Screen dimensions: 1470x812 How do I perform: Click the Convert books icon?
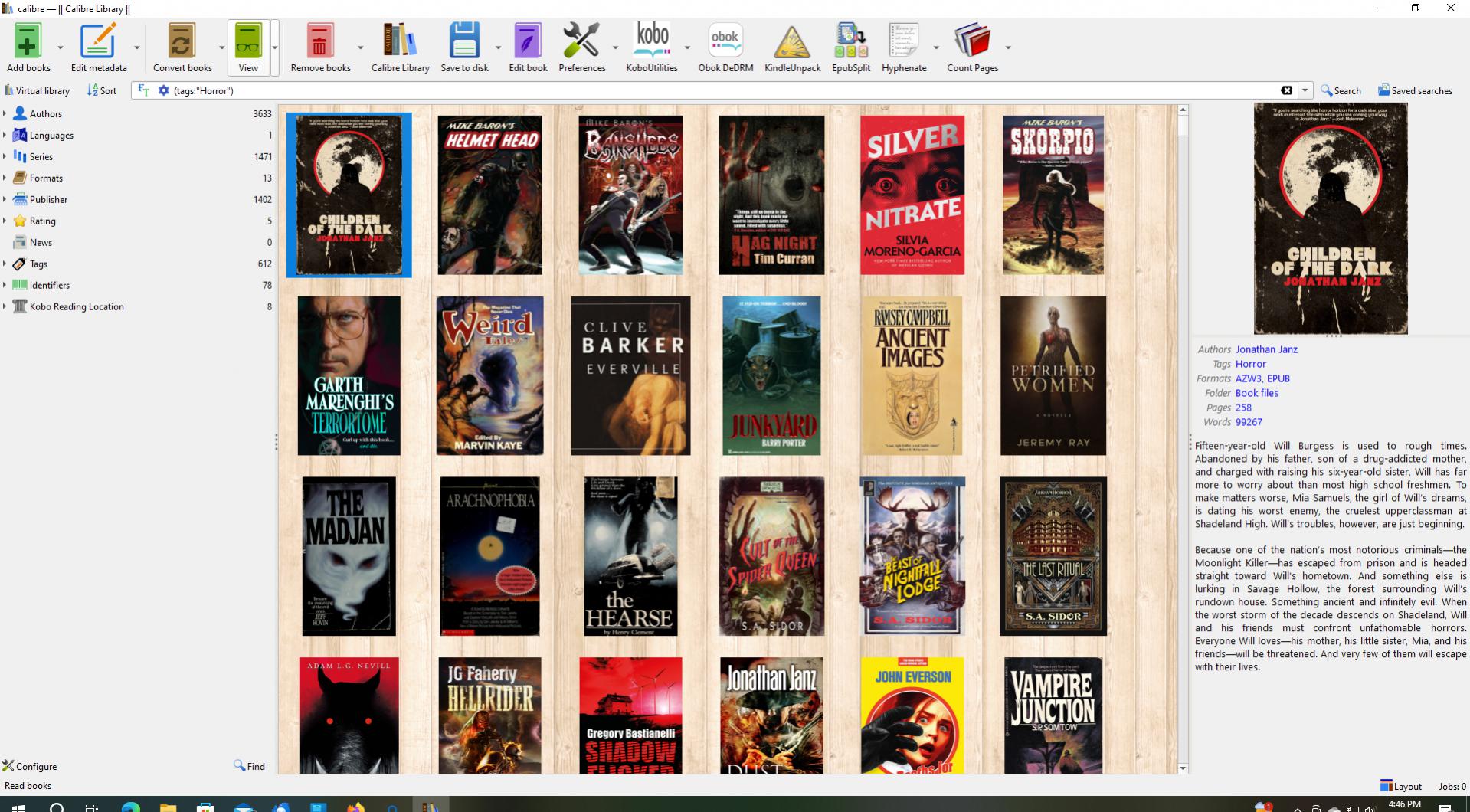[x=182, y=42]
